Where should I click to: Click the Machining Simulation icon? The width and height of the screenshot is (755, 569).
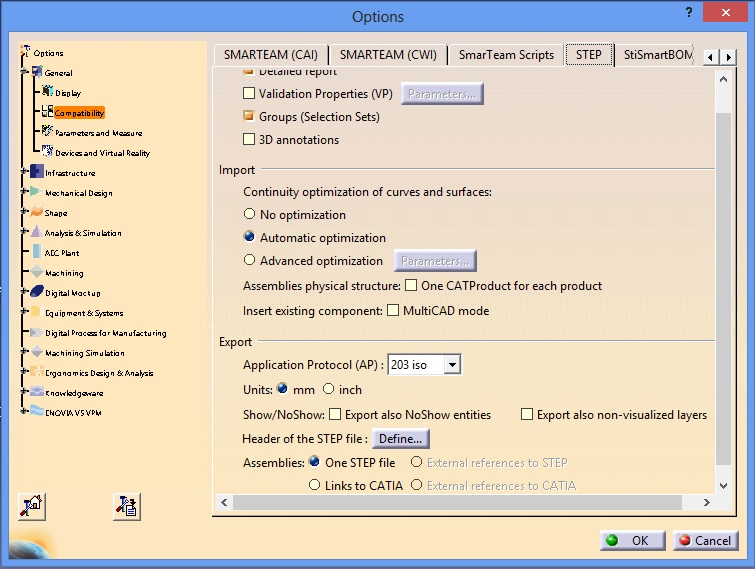tap(37, 351)
